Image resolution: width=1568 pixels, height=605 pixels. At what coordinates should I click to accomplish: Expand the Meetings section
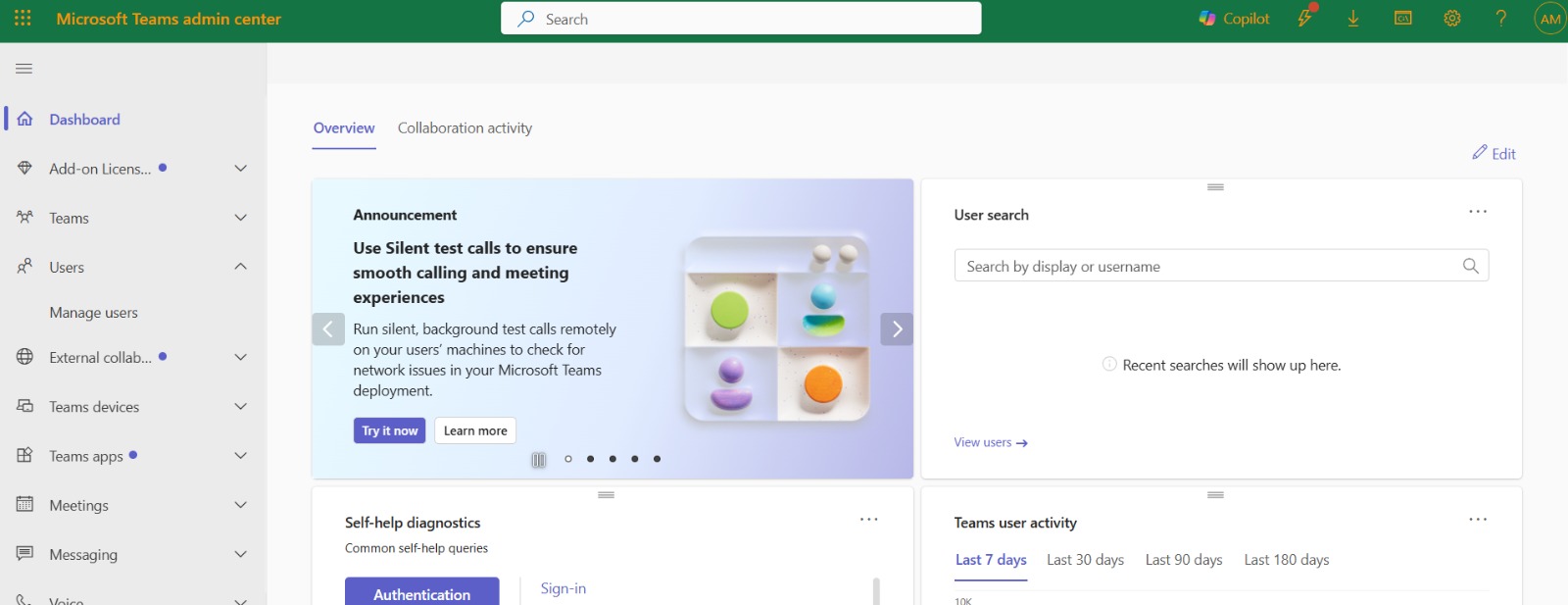(x=240, y=505)
